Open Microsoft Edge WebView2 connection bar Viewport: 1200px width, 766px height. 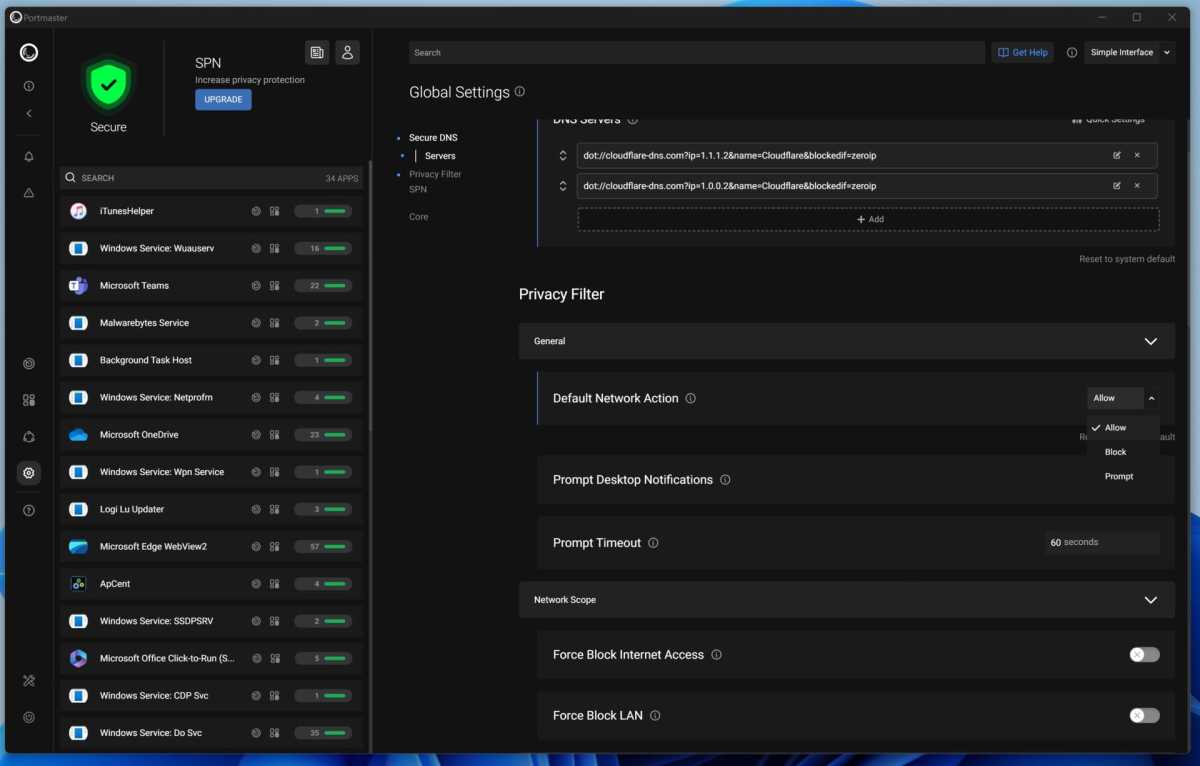[323, 547]
